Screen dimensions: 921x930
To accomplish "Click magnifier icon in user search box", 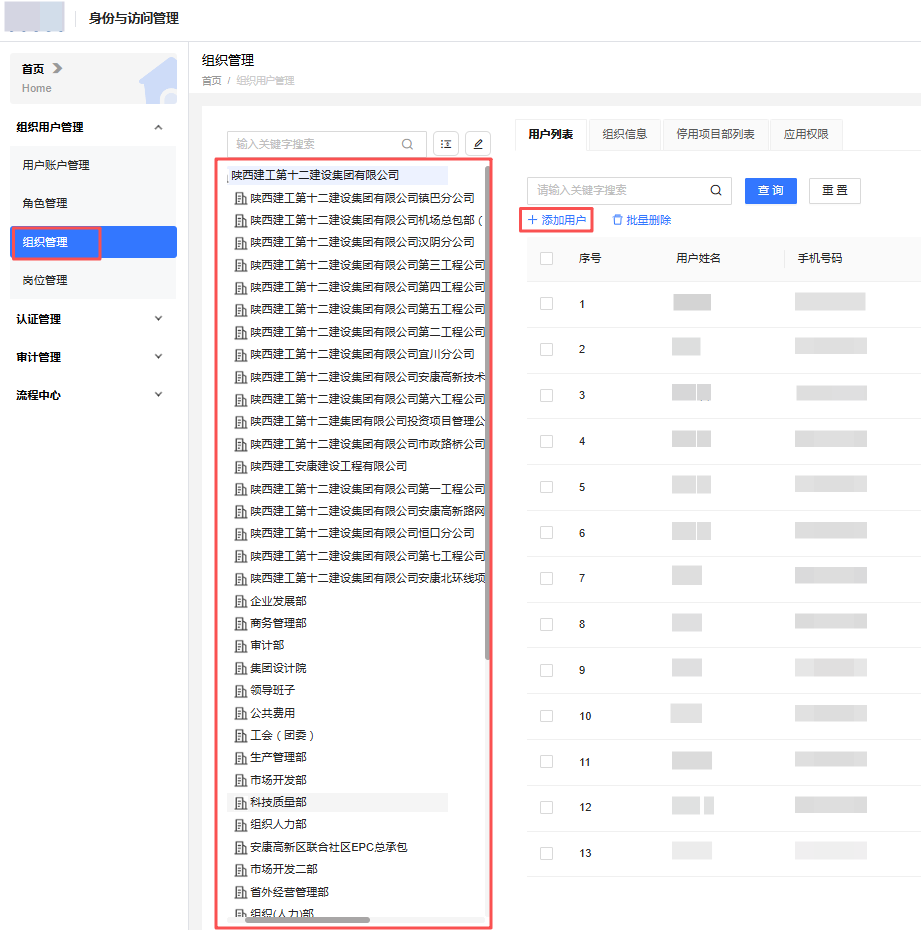I will (716, 190).
